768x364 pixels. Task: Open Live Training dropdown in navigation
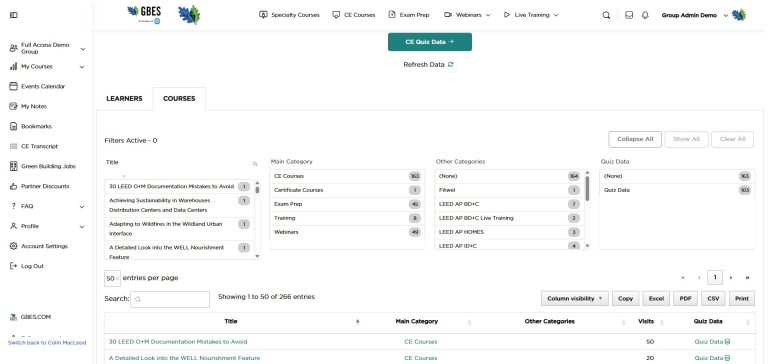click(531, 15)
